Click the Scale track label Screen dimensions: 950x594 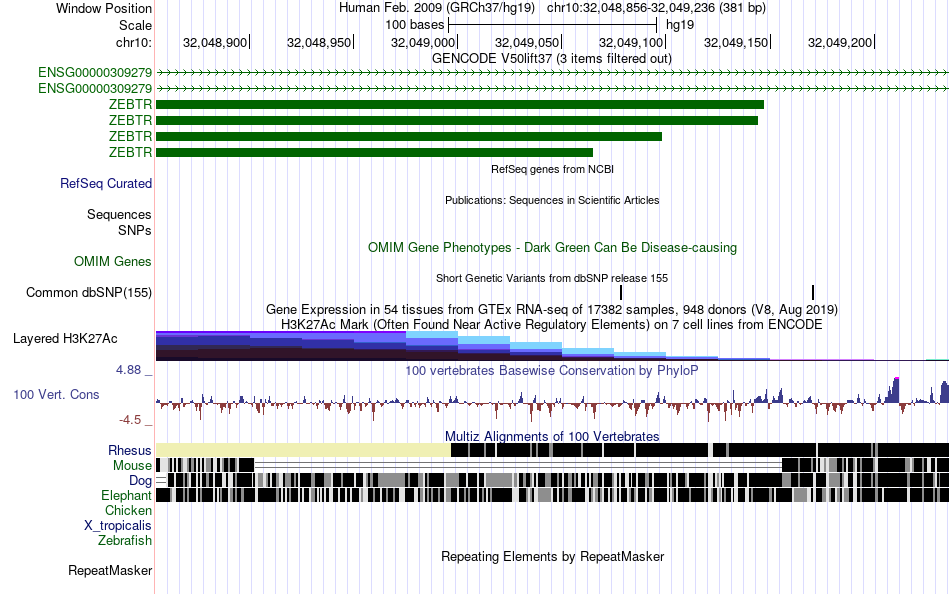[x=135, y=25]
